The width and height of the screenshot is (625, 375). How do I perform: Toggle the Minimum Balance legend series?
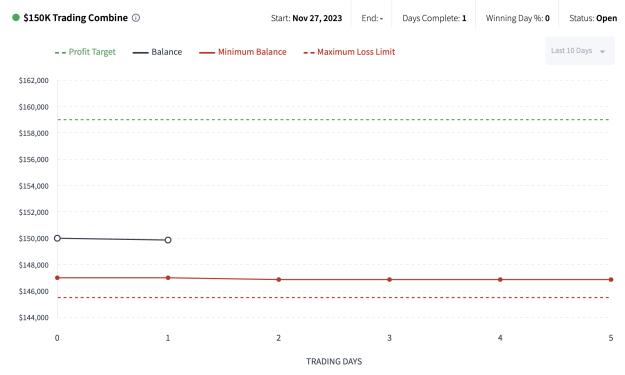tap(242, 52)
